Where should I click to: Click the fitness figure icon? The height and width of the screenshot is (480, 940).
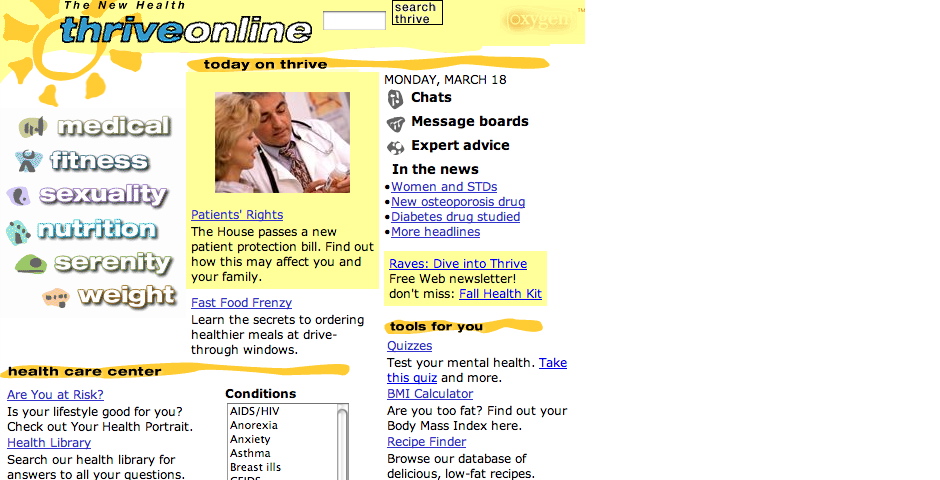(x=29, y=161)
